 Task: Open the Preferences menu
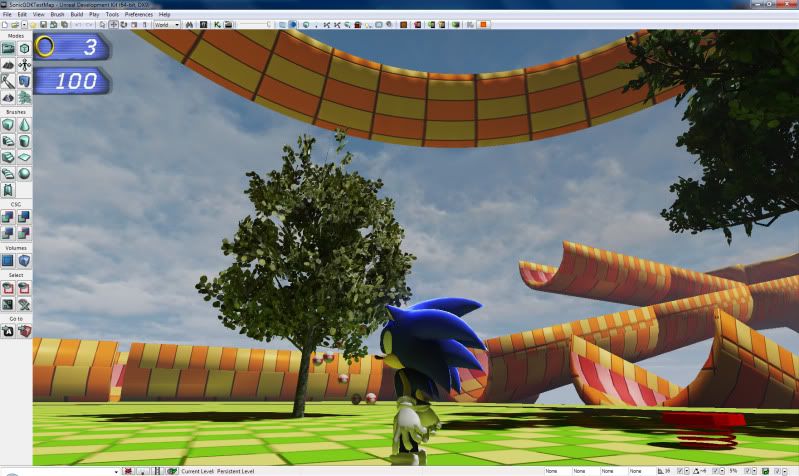139,14
